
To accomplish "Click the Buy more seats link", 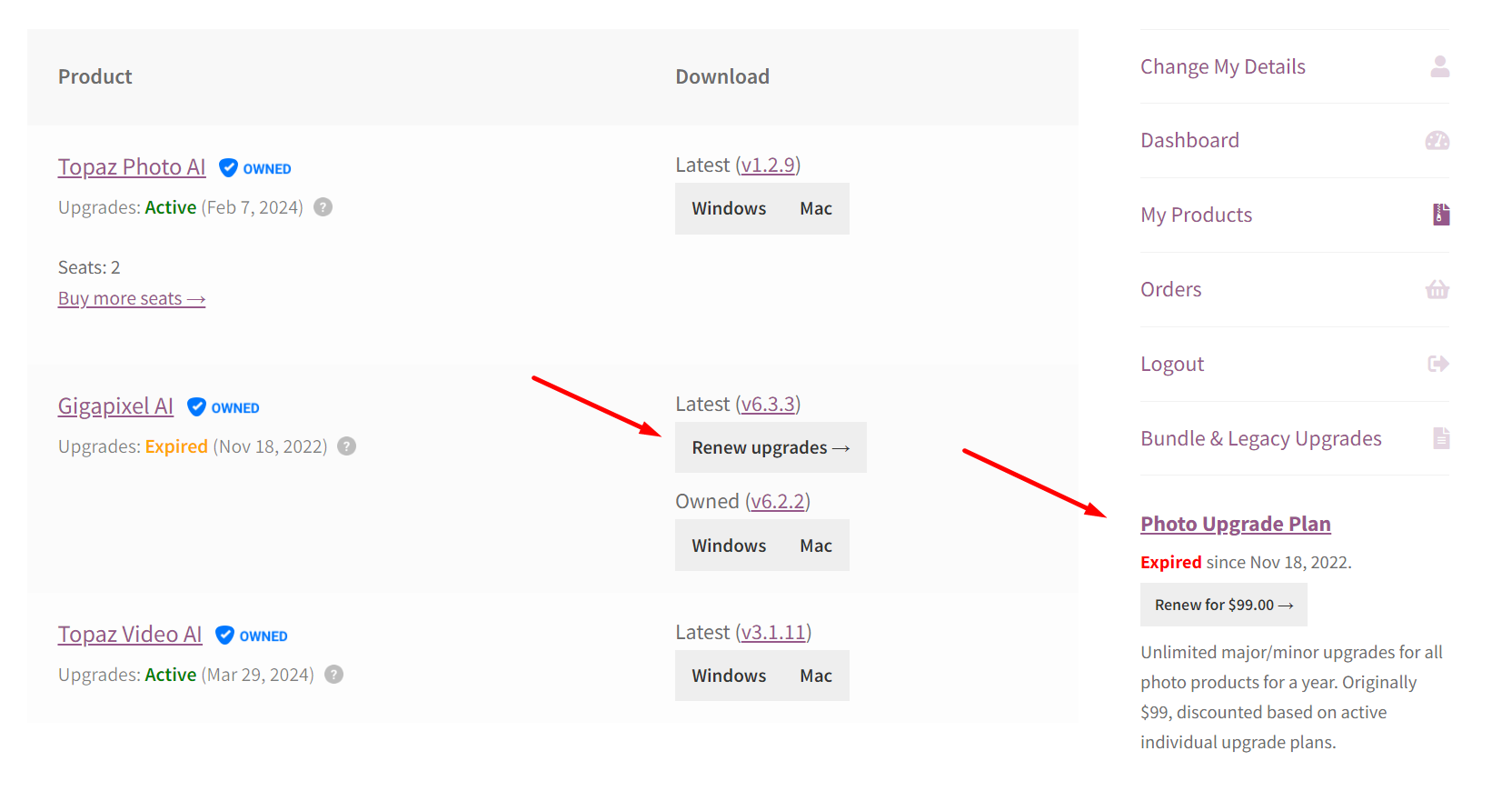I will click(132, 298).
